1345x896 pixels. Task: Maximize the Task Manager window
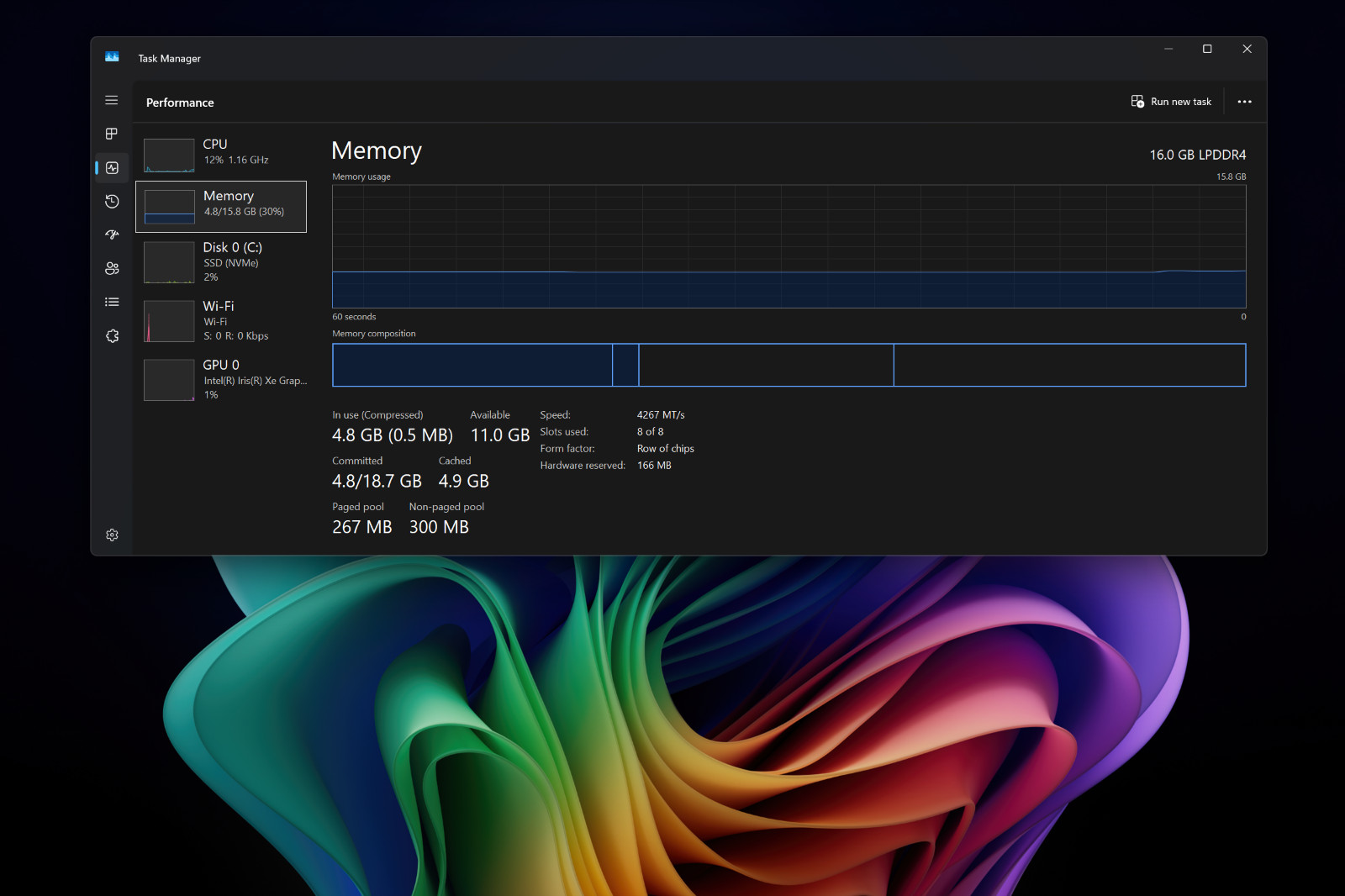(x=1207, y=49)
